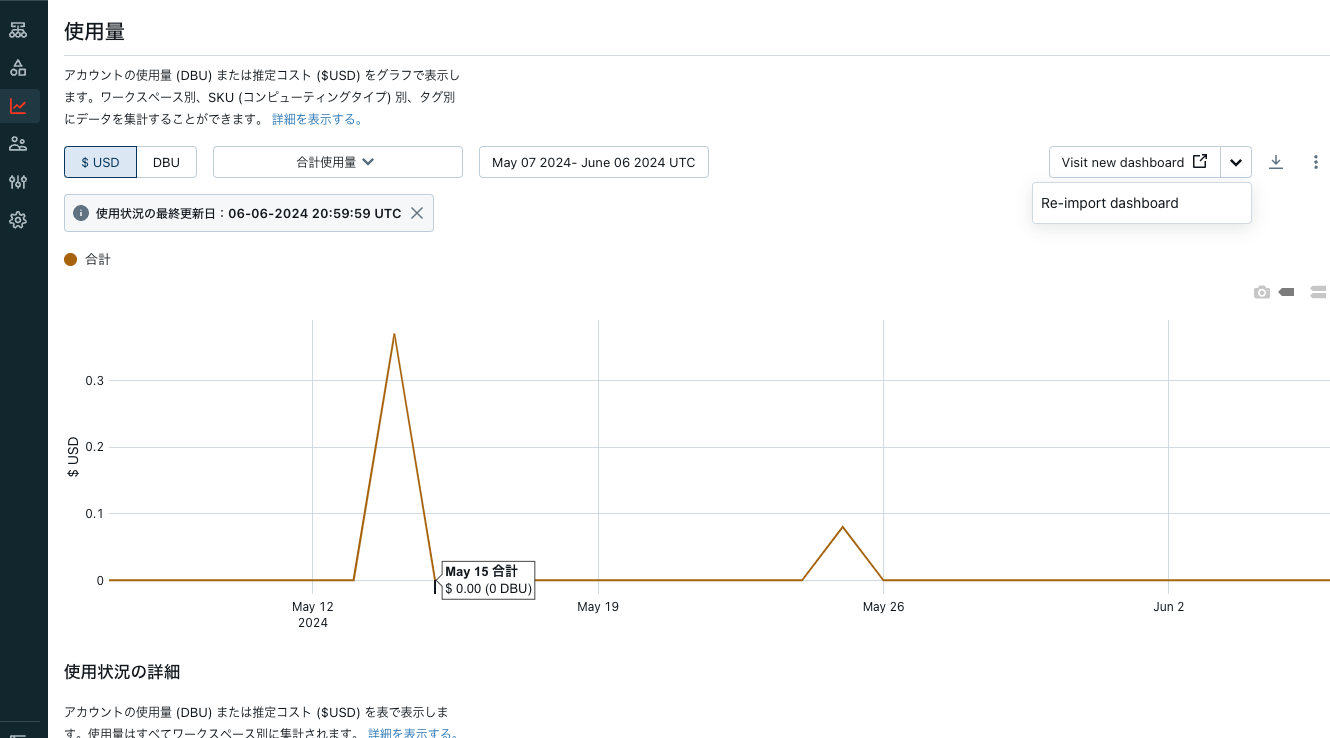This screenshot has height=738, width=1330.
Task: Open user management from the sidebar
Action: click(x=18, y=143)
